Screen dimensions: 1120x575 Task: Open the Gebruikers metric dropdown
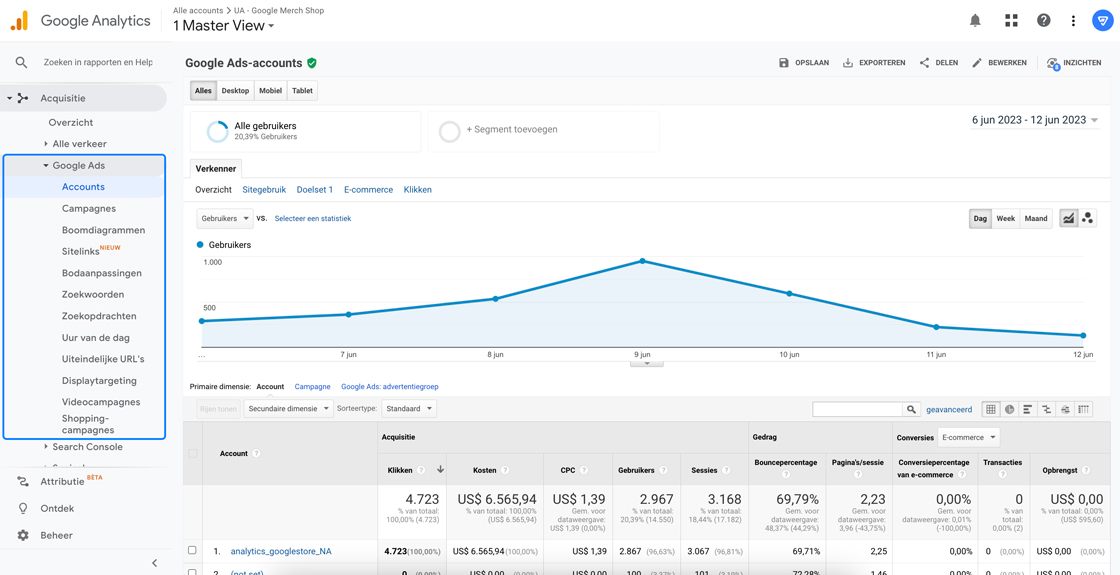tap(225, 219)
